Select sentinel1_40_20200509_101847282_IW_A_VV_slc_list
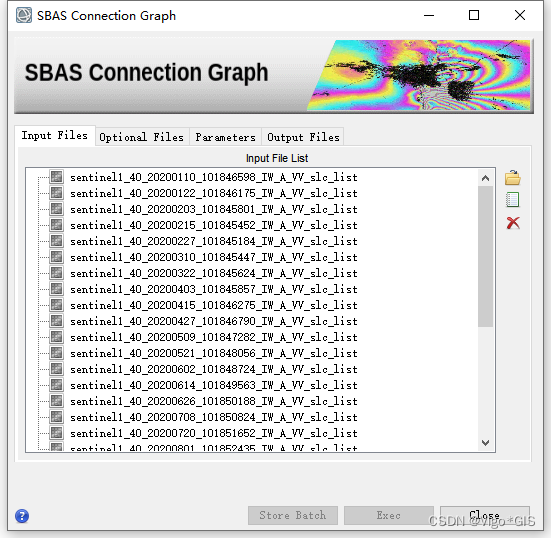551x538 pixels. click(214, 337)
